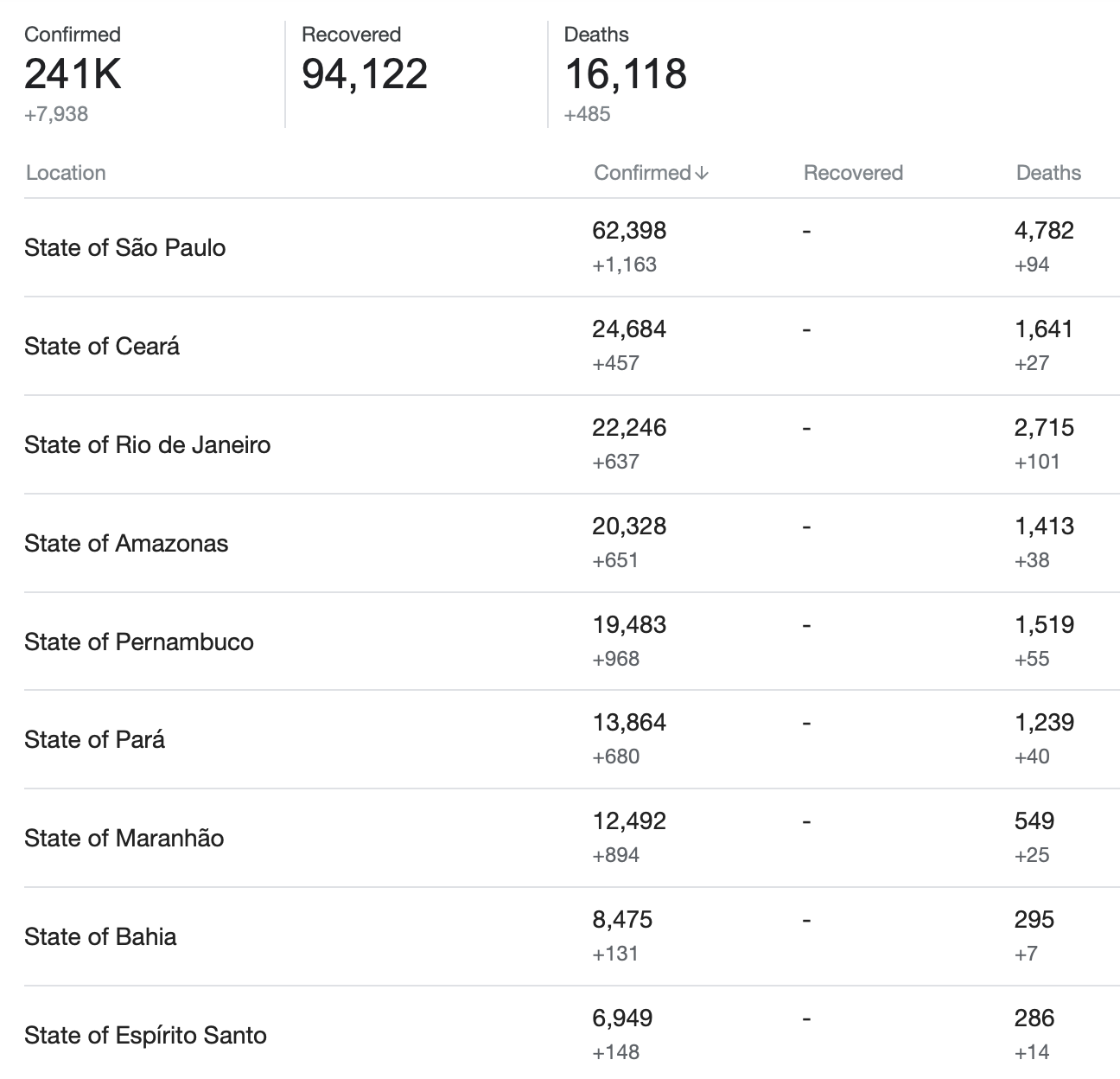Select the State of São Paulo row
This screenshot has width=1120, height=1079.
[x=125, y=248]
